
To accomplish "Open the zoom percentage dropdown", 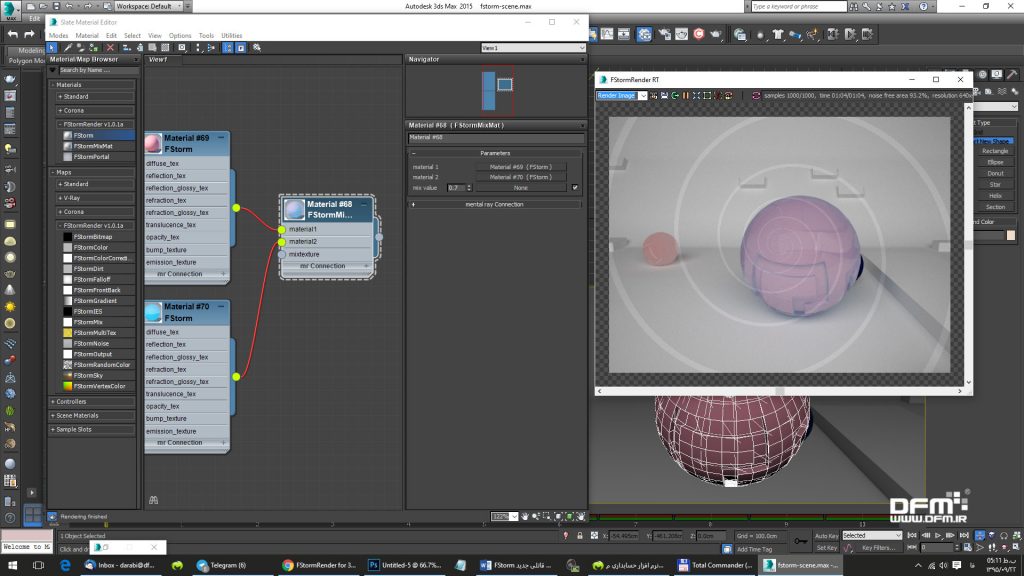I will coord(514,517).
